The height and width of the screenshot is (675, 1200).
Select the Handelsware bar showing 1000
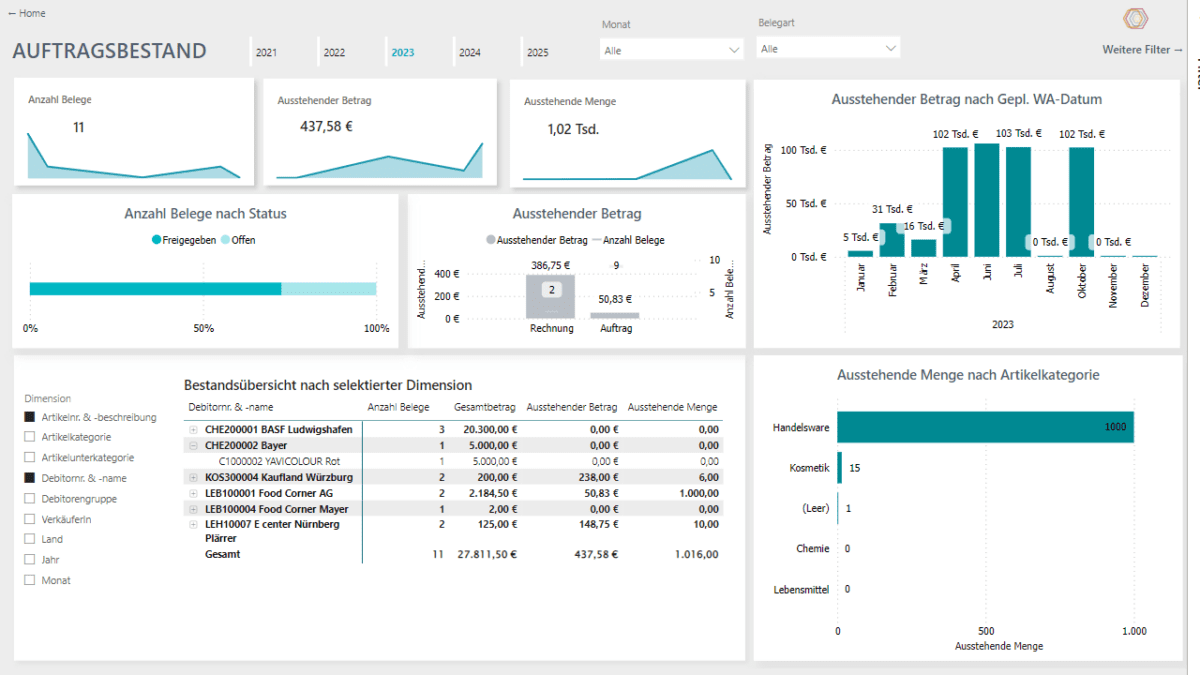click(x=985, y=427)
